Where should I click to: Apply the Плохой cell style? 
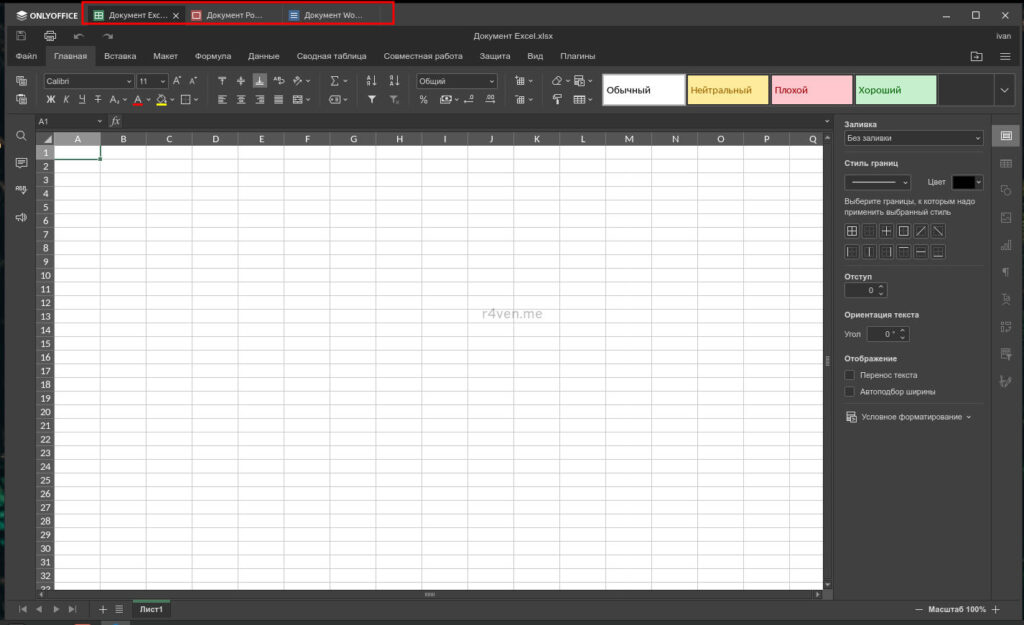(811, 90)
